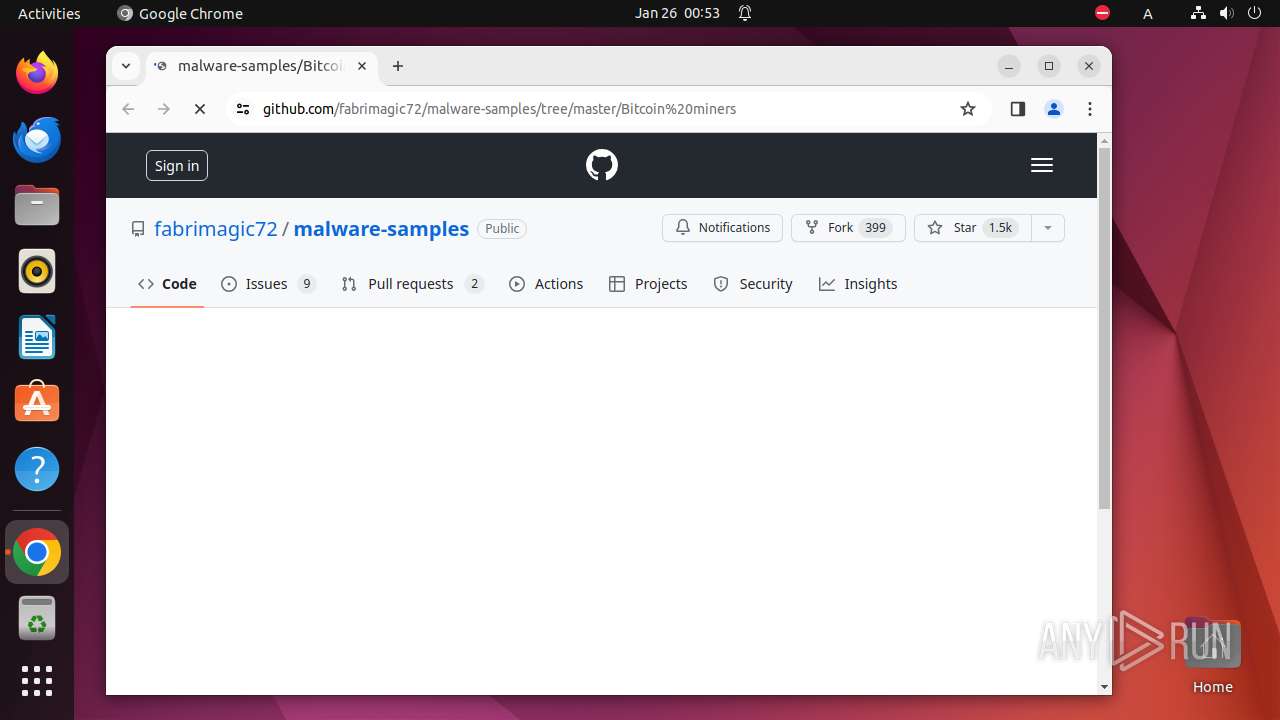Viewport: 1280px width, 720px height.
Task: Star the malware-samples repository
Action: [x=972, y=228]
